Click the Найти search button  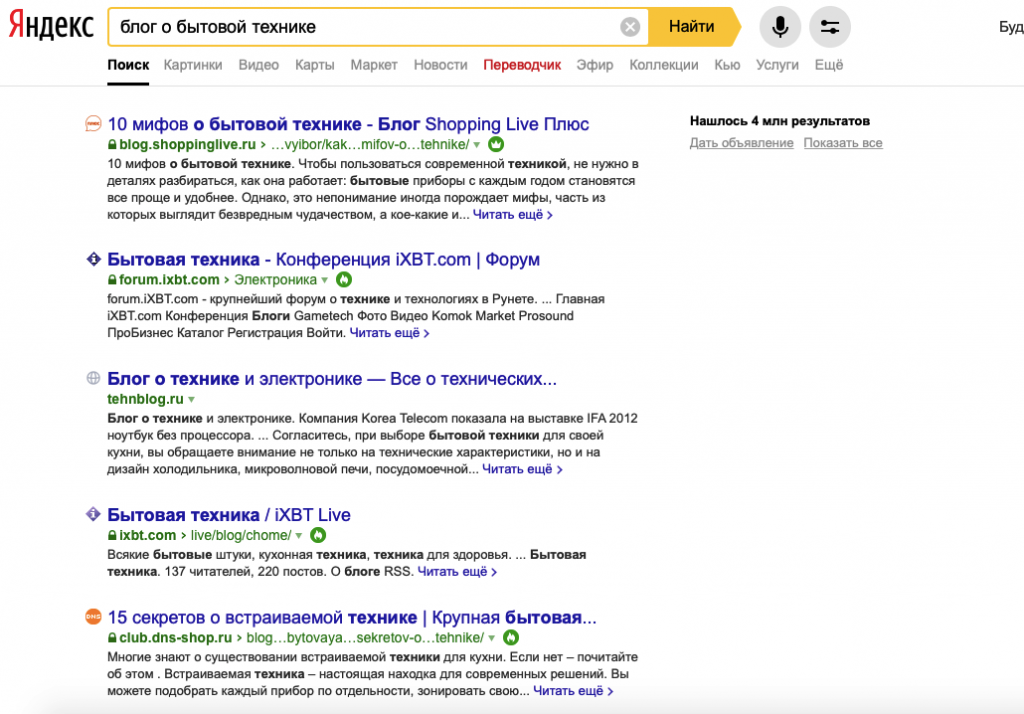coord(692,27)
